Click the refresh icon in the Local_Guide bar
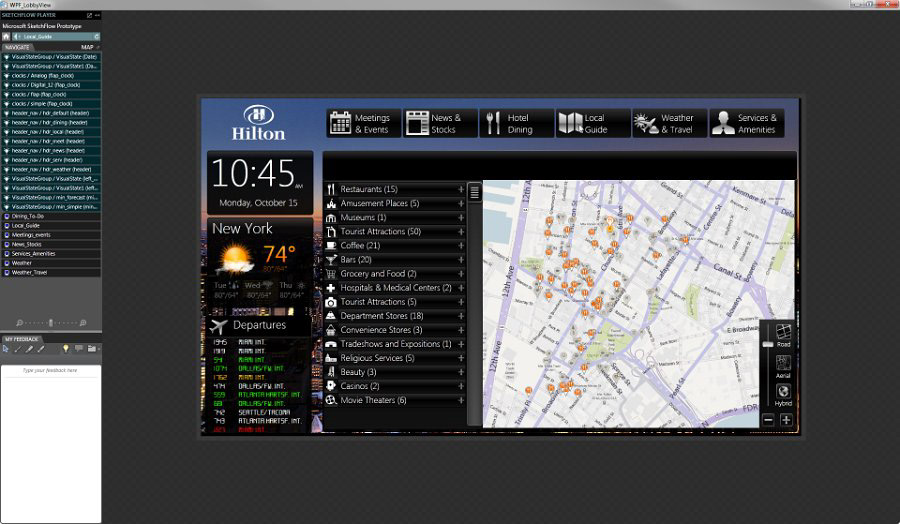 point(96,36)
